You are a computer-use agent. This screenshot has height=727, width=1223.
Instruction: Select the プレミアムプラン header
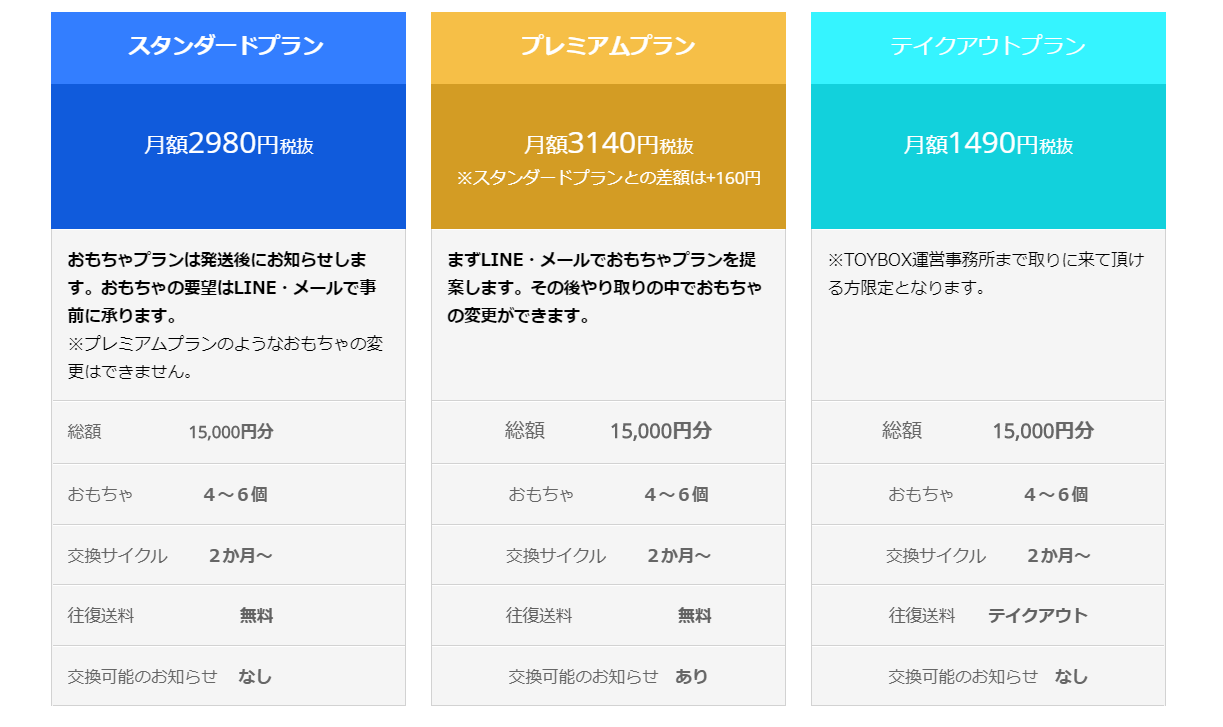coord(608,48)
